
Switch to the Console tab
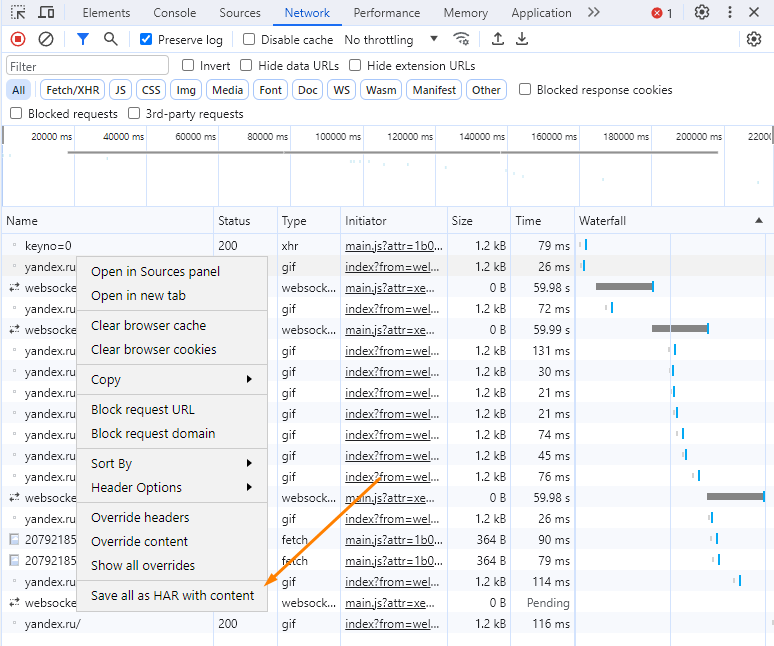coord(174,13)
